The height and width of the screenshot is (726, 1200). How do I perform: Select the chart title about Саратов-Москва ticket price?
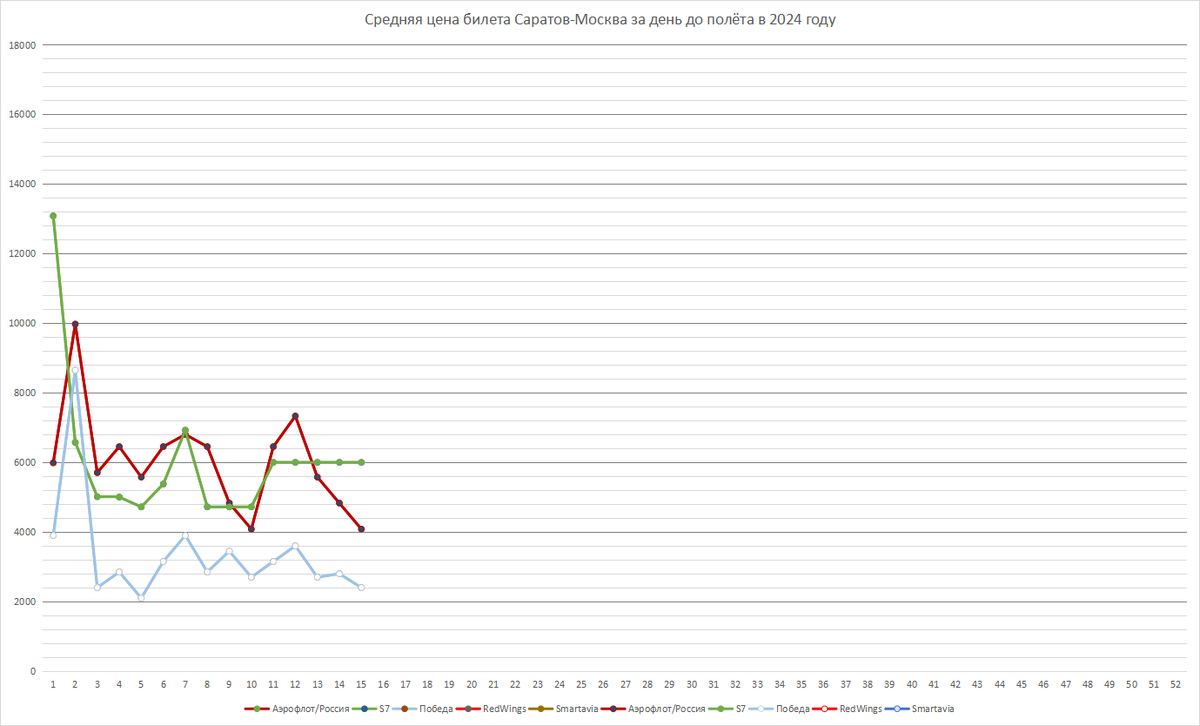click(x=600, y=19)
